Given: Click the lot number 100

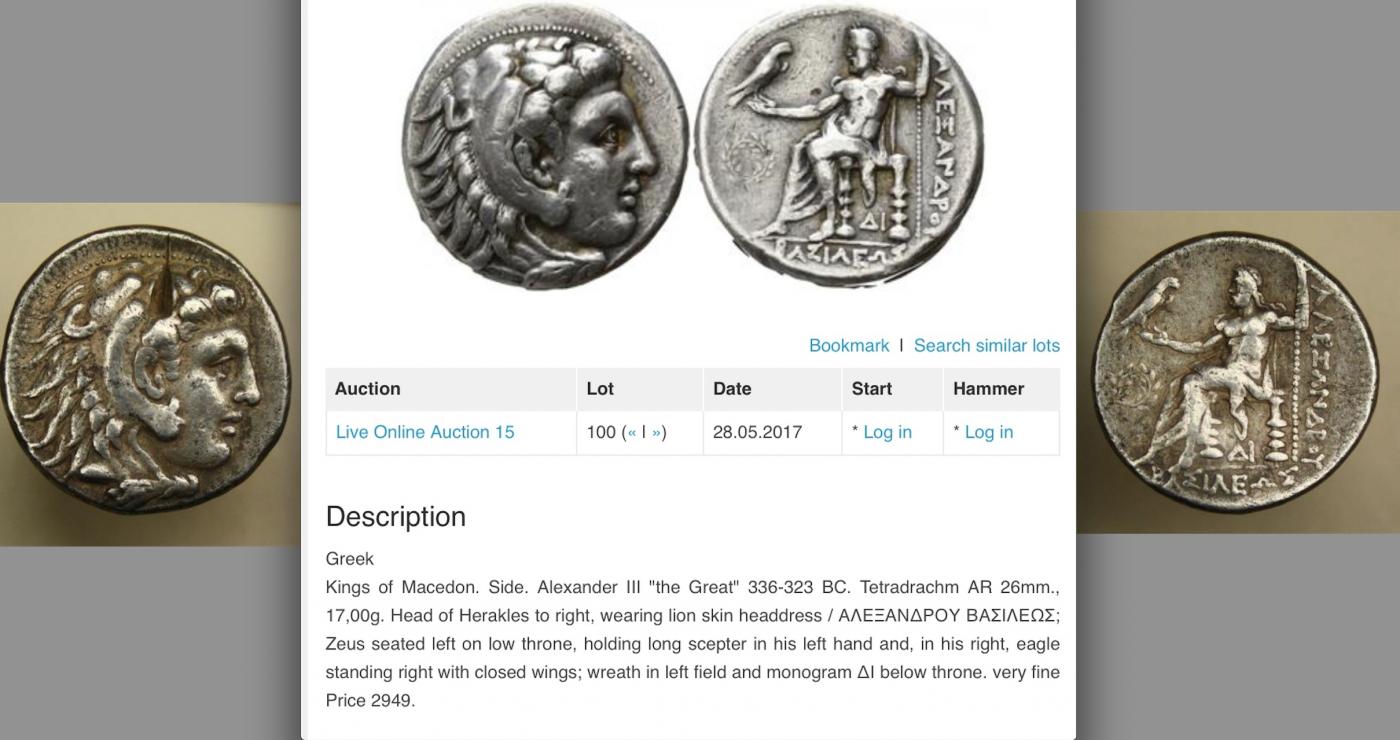Looking at the screenshot, I should (x=601, y=432).
